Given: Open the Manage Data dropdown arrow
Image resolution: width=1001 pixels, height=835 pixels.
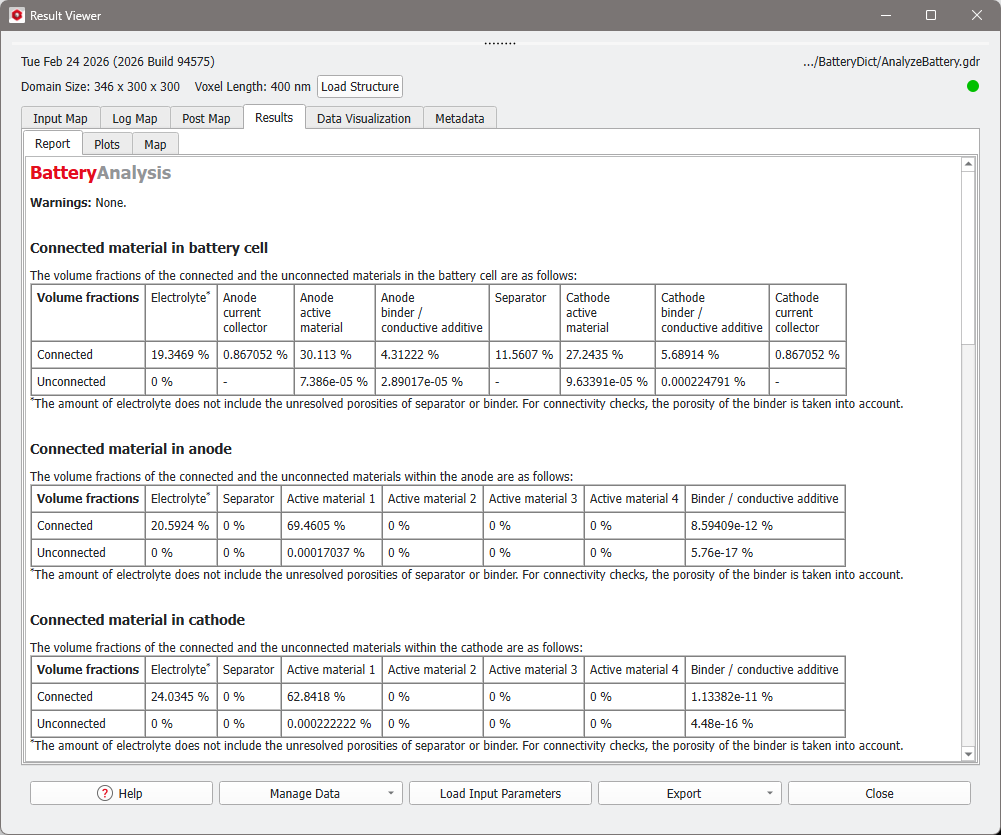Looking at the screenshot, I should 391,793.
